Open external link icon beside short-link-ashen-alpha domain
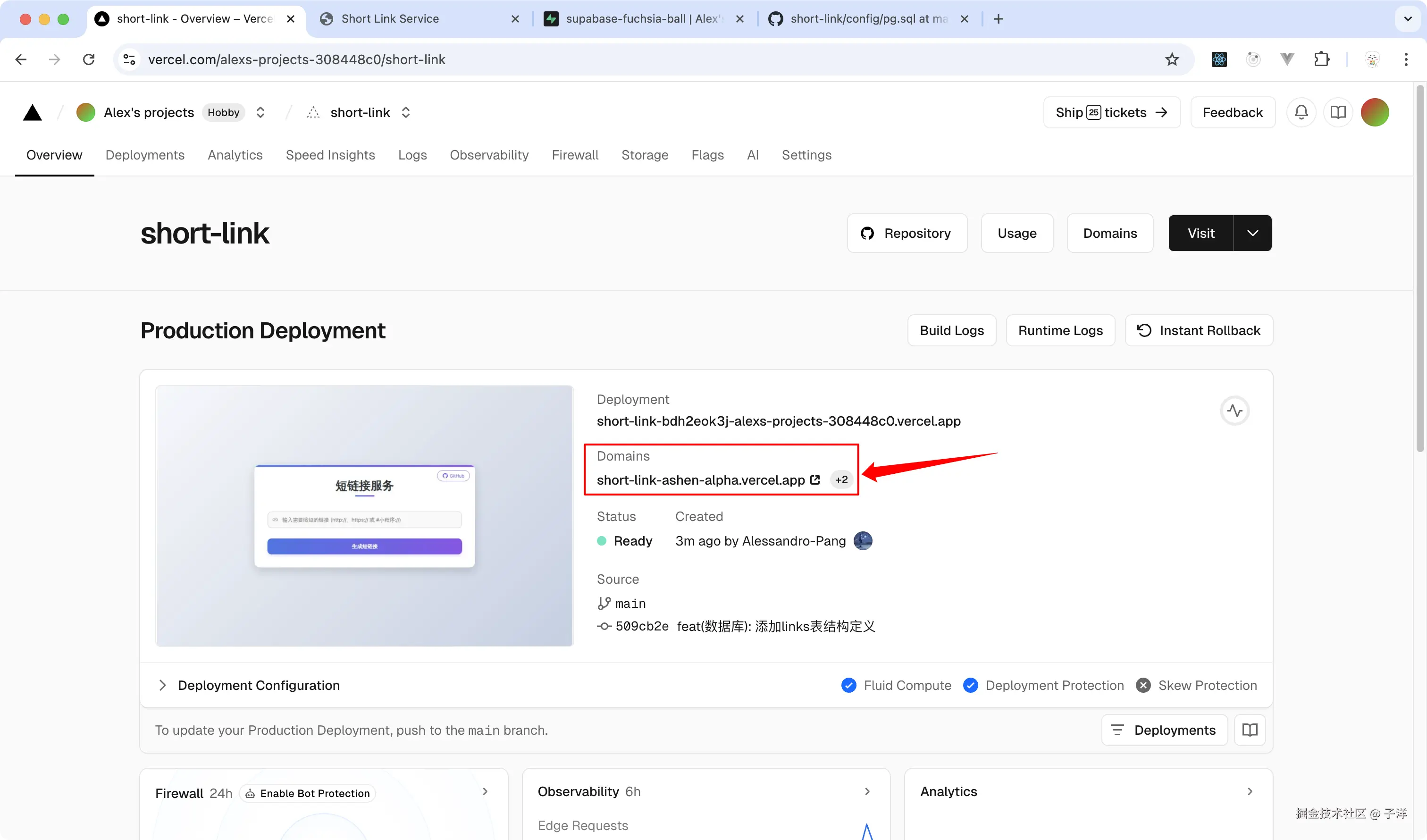 click(x=815, y=480)
